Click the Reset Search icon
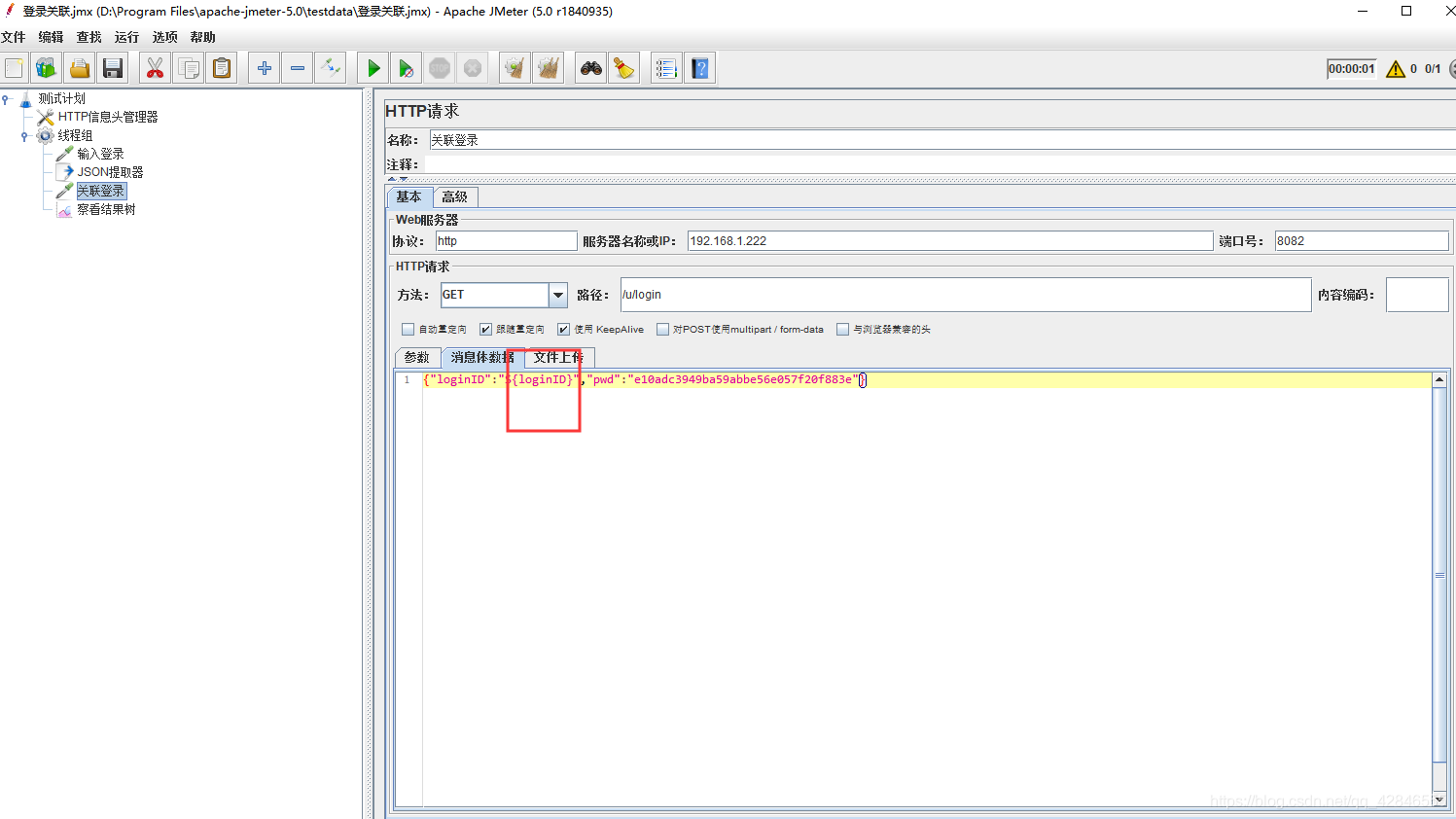This screenshot has width=1456, height=819. pos(623,68)
